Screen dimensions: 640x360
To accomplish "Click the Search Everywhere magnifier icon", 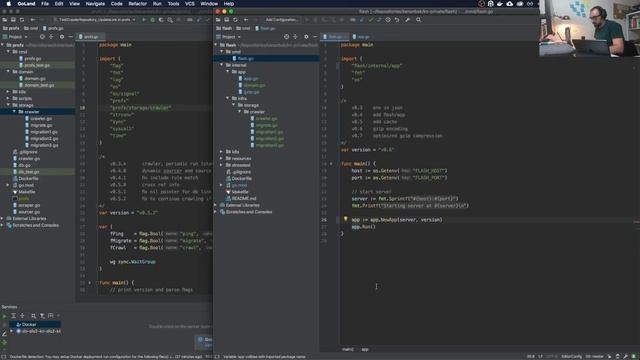I will pyautogui.click(x=418, y=20).
